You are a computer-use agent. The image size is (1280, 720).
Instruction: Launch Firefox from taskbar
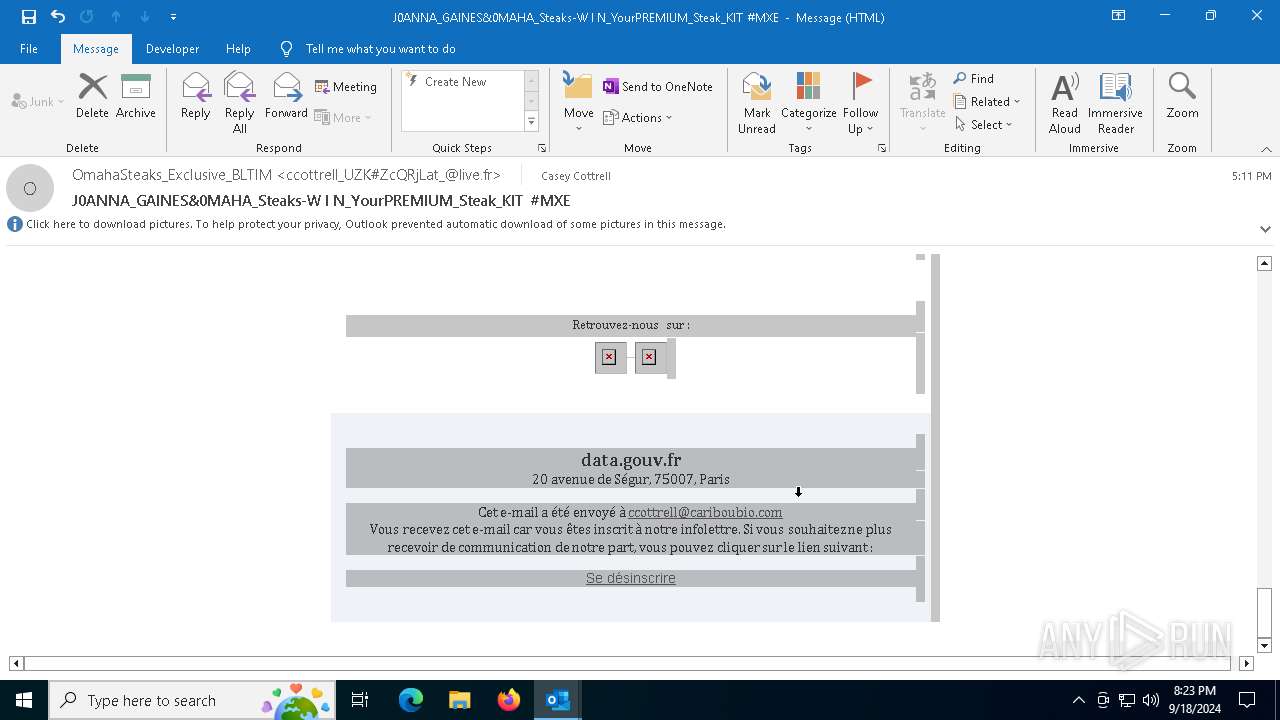click(509, 700)
